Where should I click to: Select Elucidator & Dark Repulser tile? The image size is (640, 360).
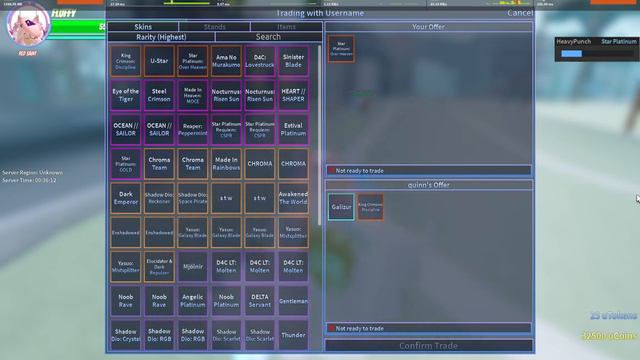pos(159,267)
